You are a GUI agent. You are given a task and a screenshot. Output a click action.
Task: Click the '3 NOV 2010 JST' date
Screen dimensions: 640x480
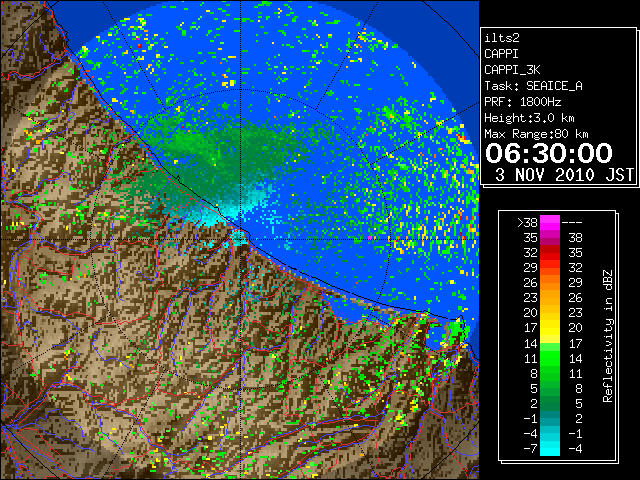tap(564, 175)
